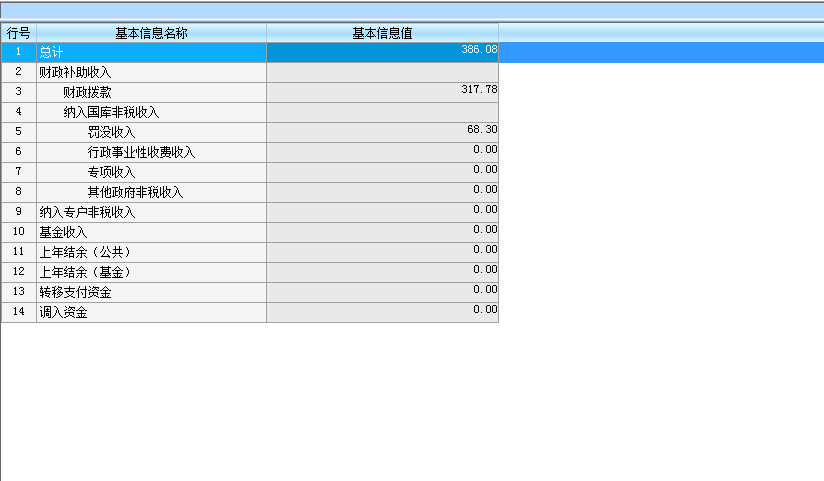Select the 财政拨款 row name

87,92
